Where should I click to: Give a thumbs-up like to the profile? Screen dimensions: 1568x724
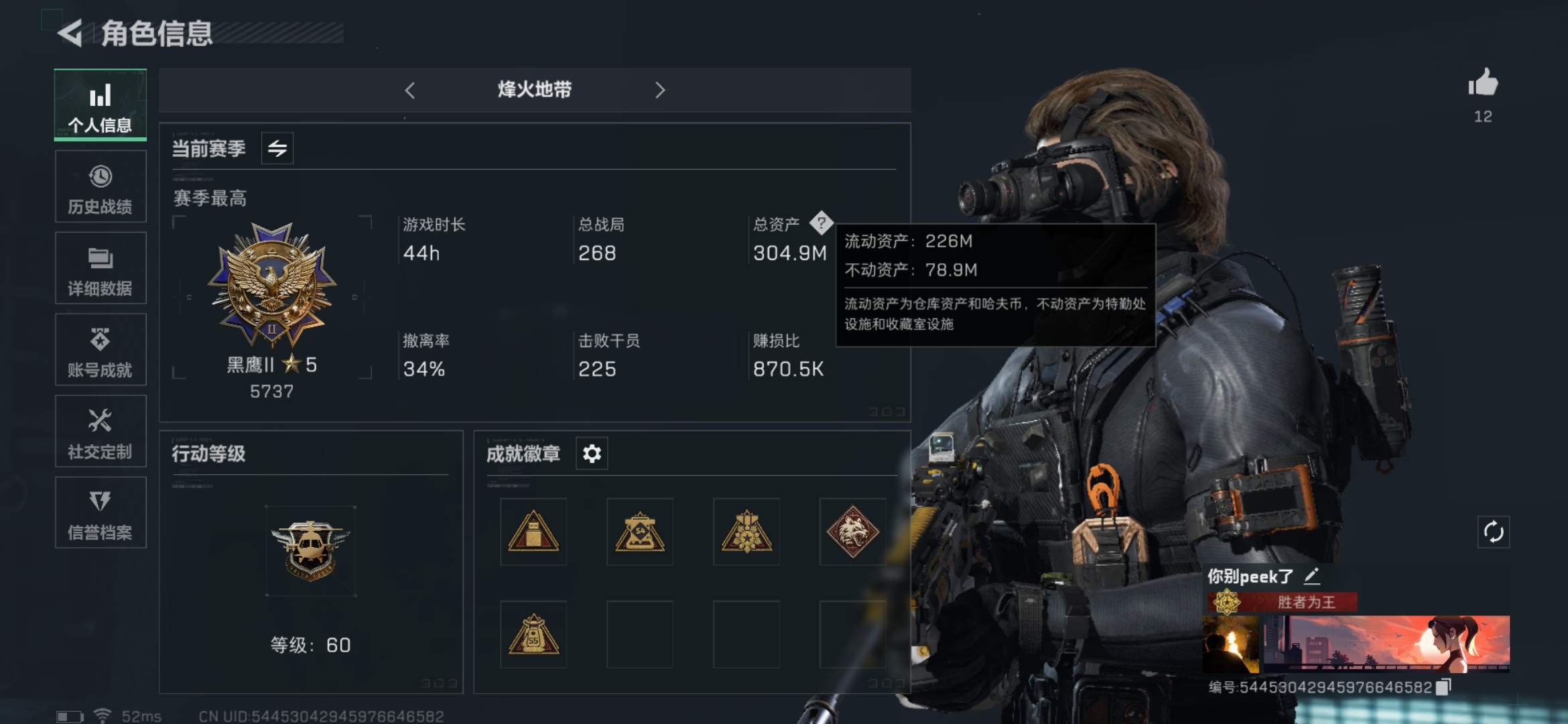pyautogui.click(x=1482, y=84)
